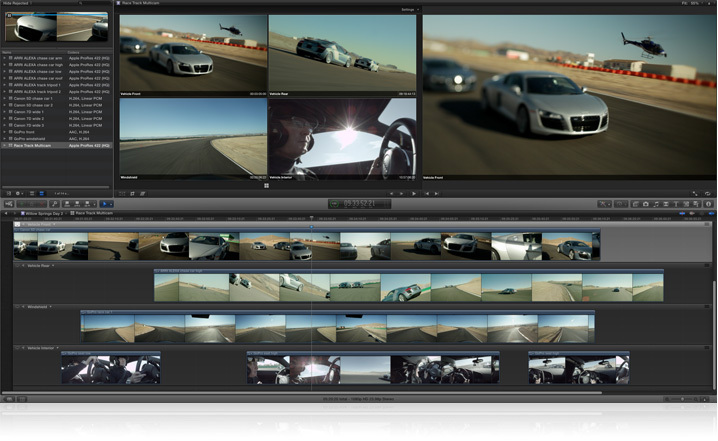Image resolution: width=718 pixels, height=441 pixels.
Task: Click the timeline horizontal scrollbar
Action: coord(302,393)
